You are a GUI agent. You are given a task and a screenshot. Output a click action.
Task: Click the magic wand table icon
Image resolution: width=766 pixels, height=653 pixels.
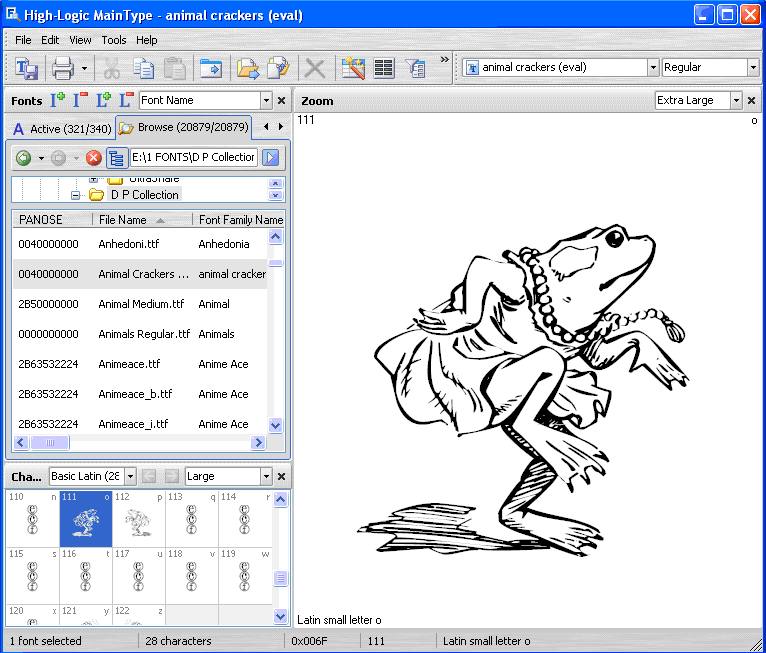(354, 68)
